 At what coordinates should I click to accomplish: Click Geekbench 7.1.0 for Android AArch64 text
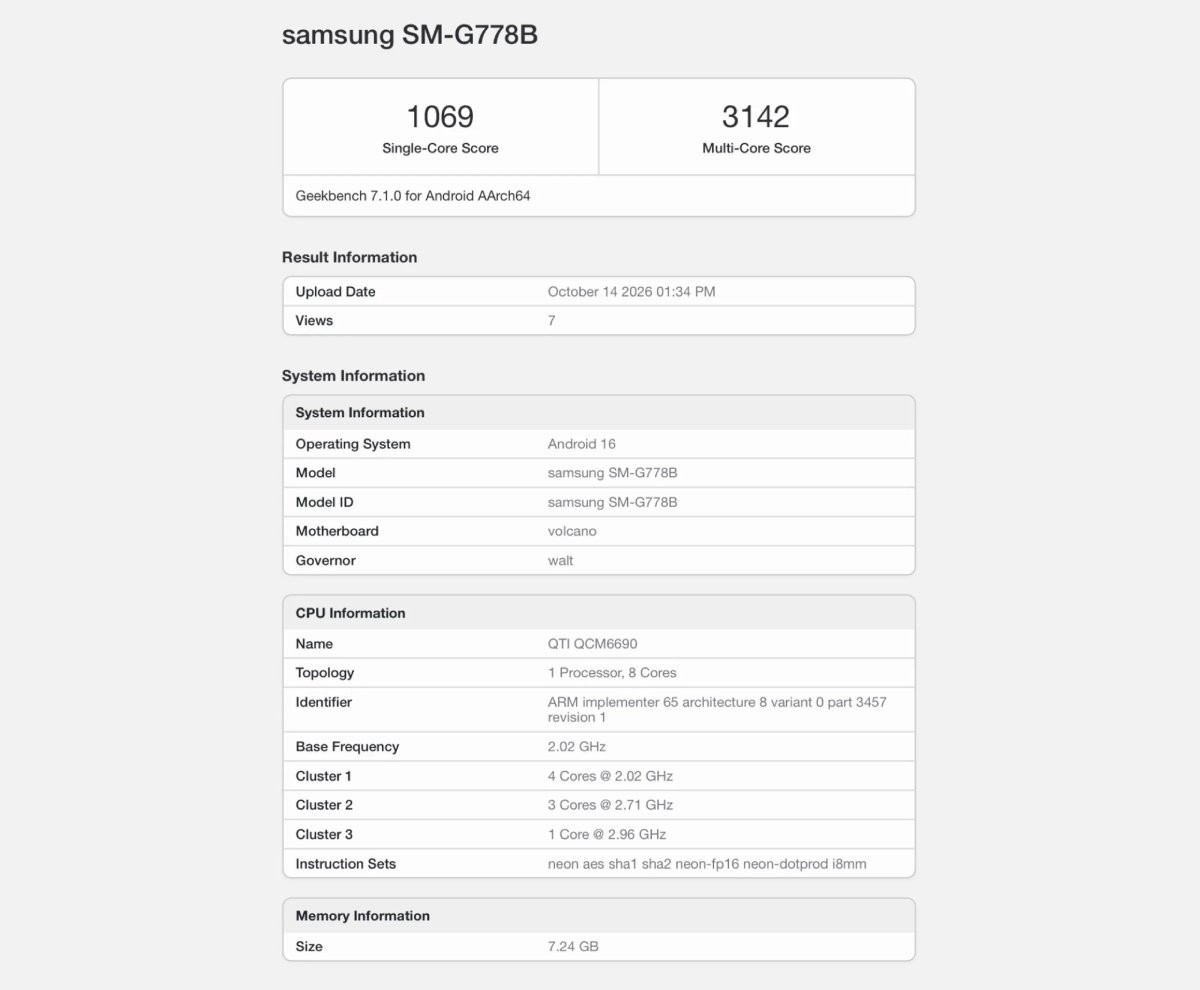click(413, 196)
